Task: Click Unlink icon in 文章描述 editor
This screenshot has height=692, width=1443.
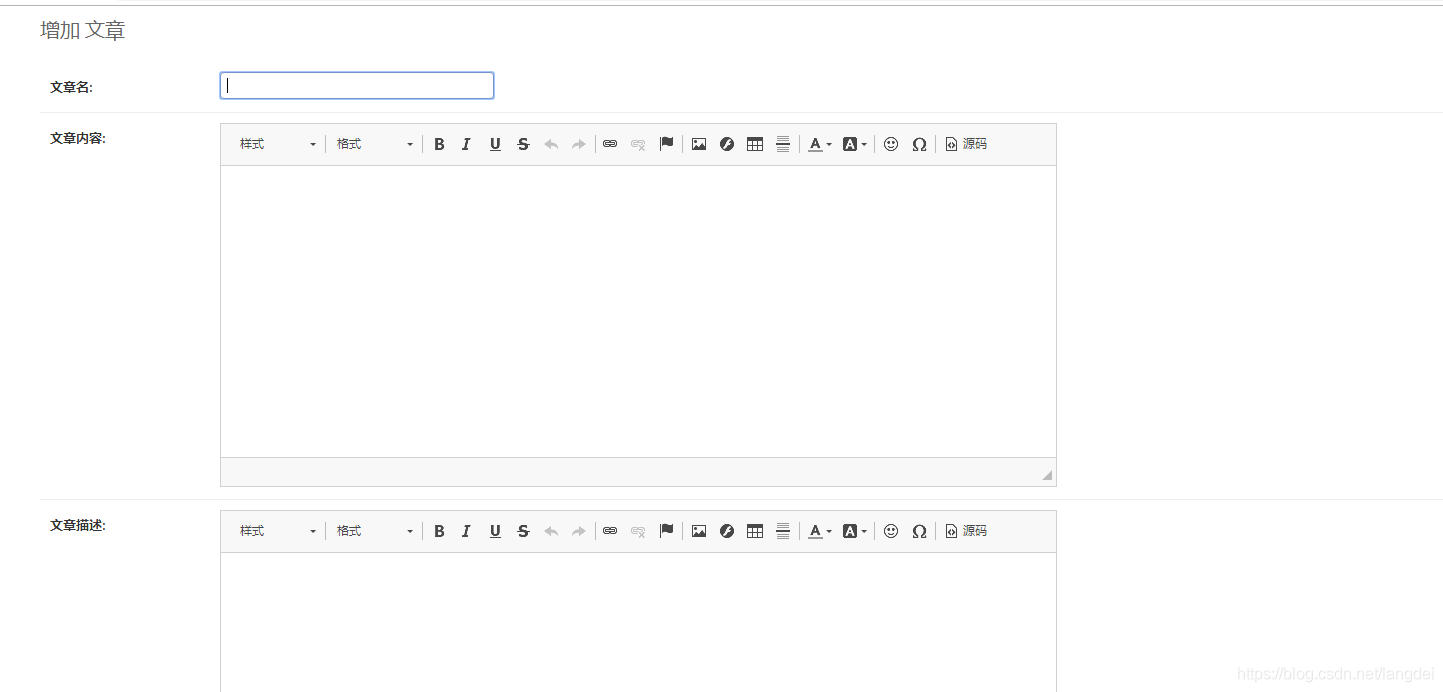Action: click(638, 531)
